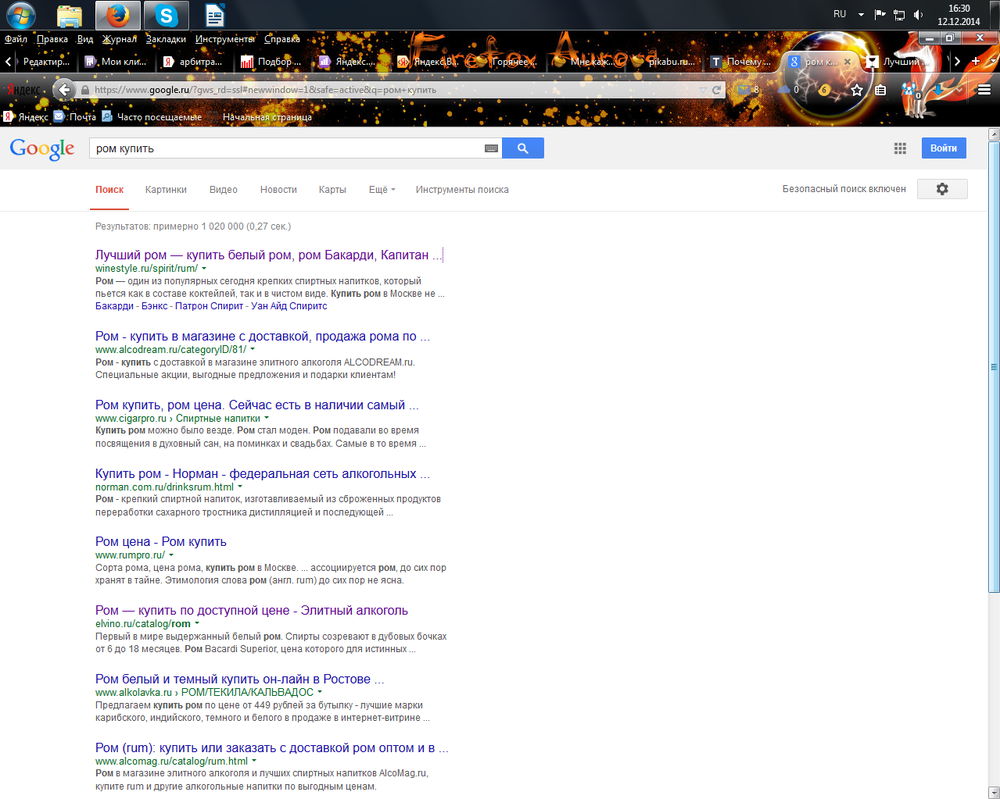Close the active 'ром к...' Google tab
This screenshot has width=1000, height=799.
coord(847,62)
